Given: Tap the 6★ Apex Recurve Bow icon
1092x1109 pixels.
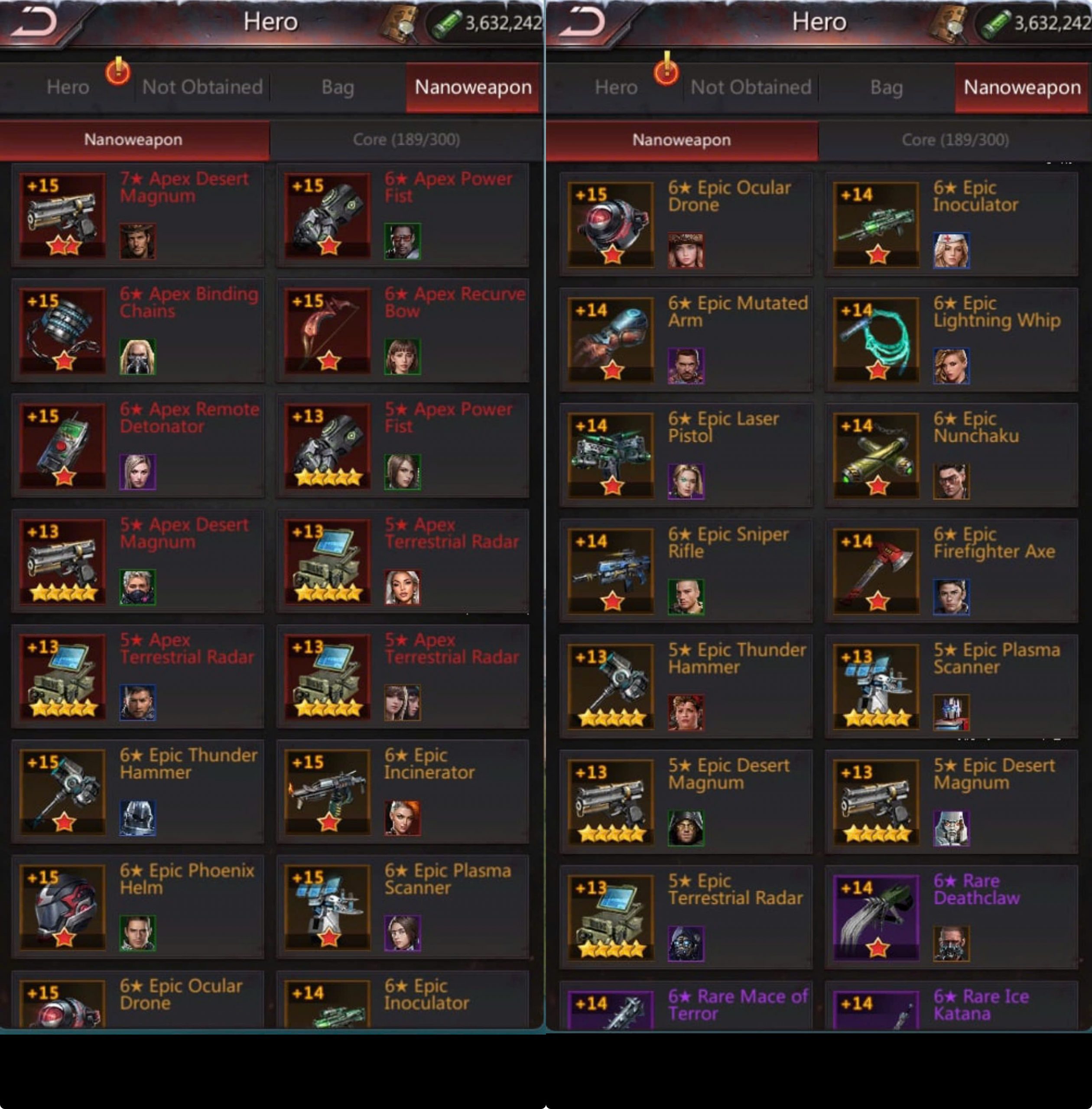Looking at the screenshot, I should [x=328, y=330].
